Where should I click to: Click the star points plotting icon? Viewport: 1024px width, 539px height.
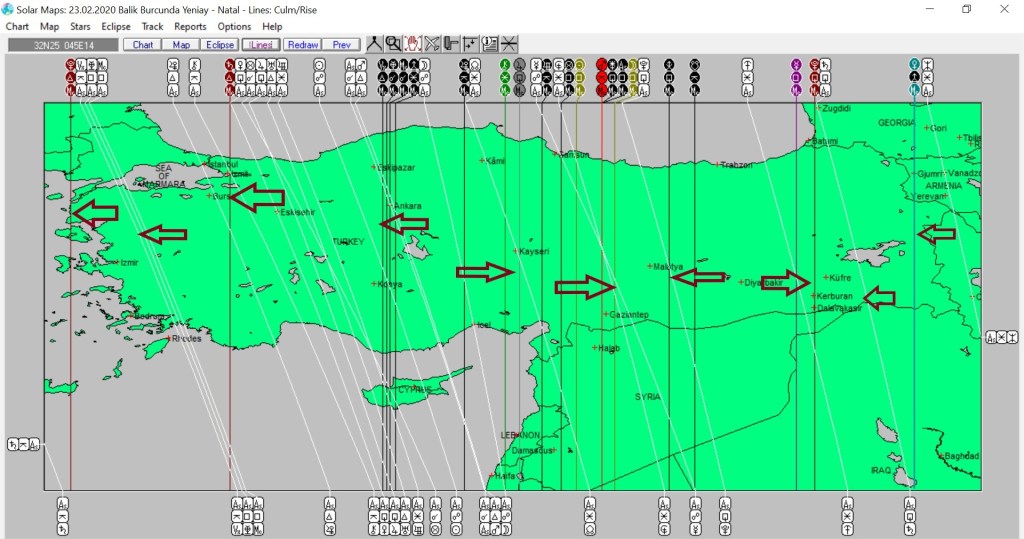point(470,44)
